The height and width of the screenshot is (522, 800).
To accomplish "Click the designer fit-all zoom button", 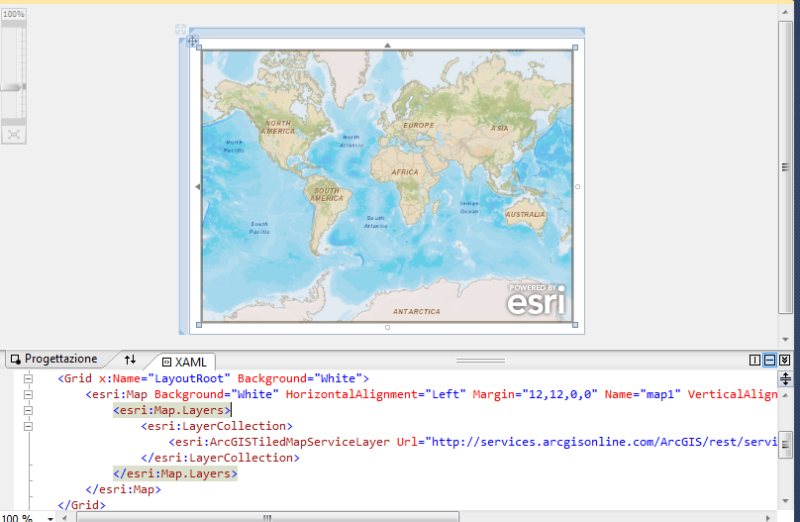I will click(14, 135).
